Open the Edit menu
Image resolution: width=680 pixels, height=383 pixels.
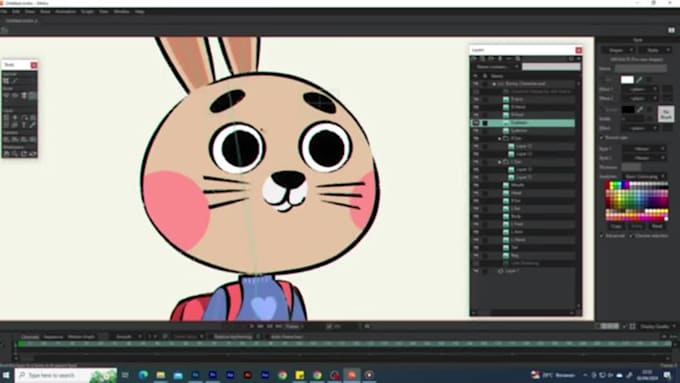click(16, 12)
